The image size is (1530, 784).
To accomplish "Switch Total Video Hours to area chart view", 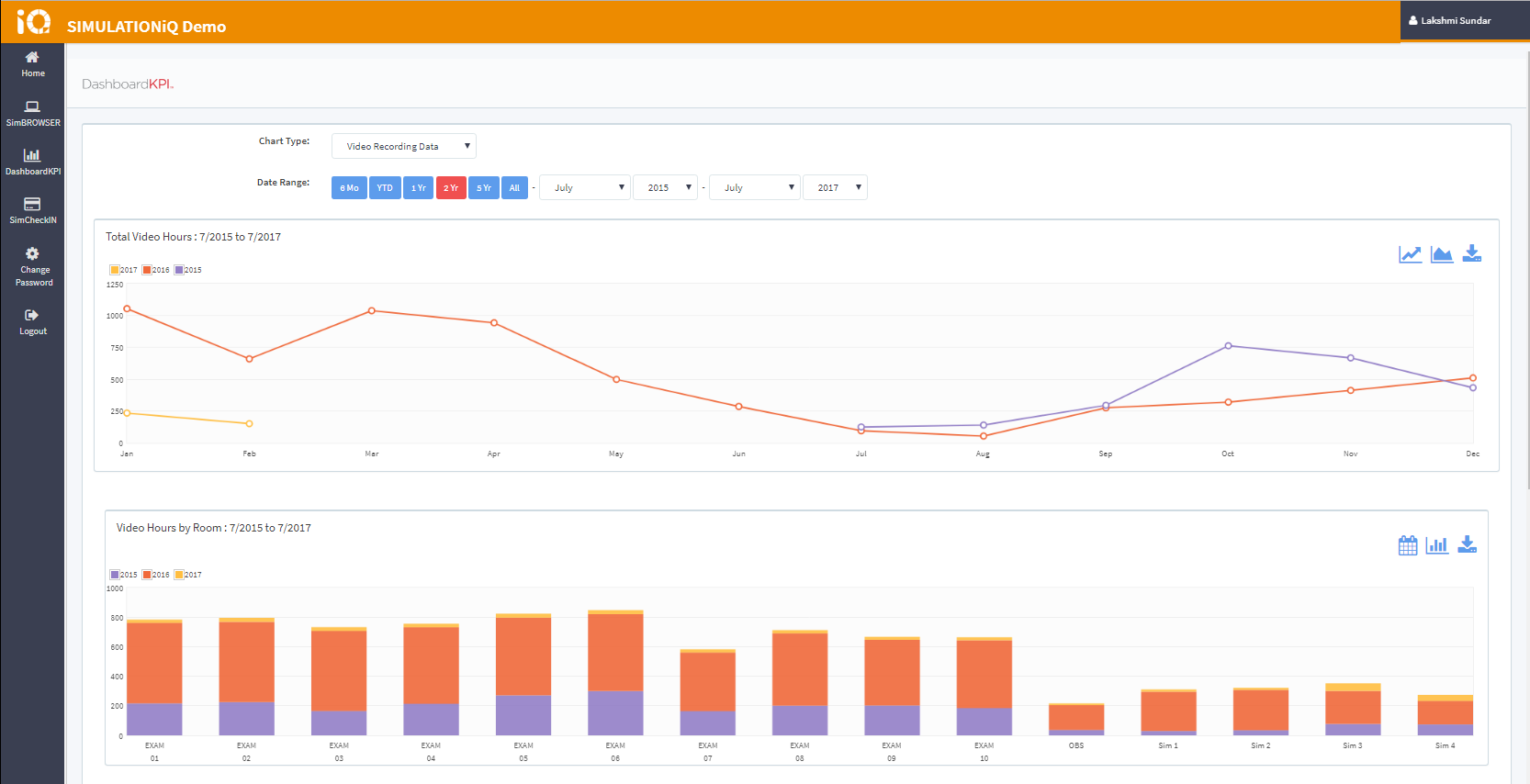I will 1441,254.
